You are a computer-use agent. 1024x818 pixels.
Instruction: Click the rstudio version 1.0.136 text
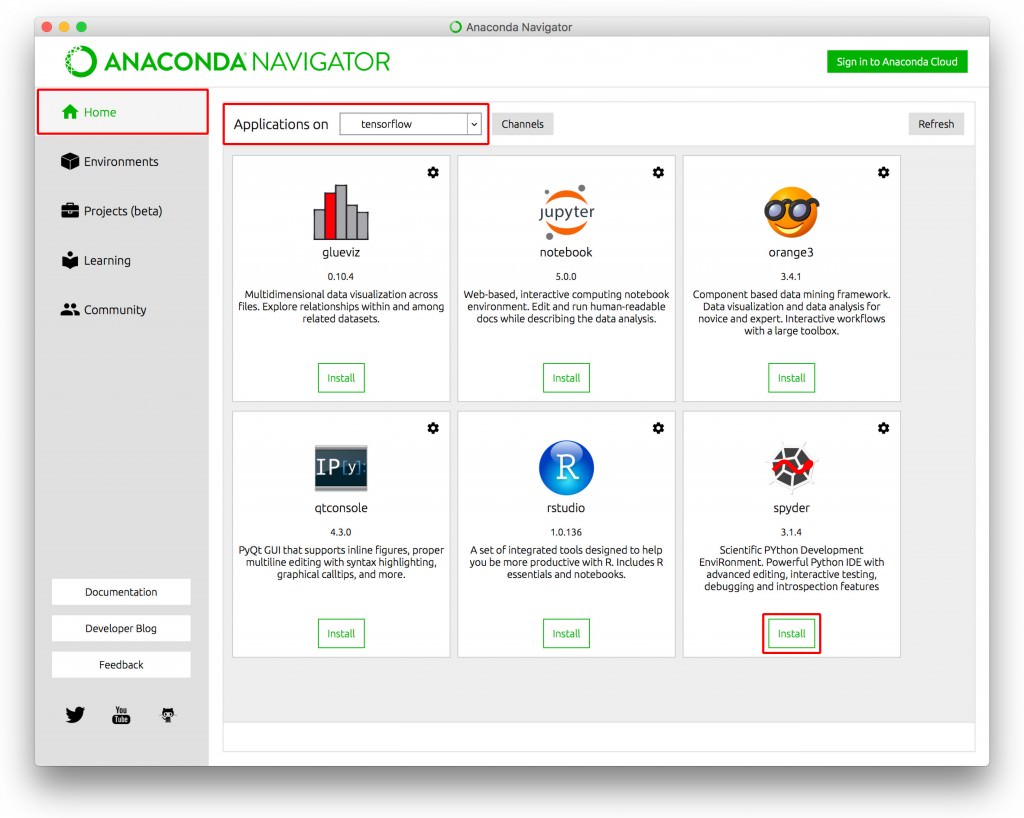(566, 532)
